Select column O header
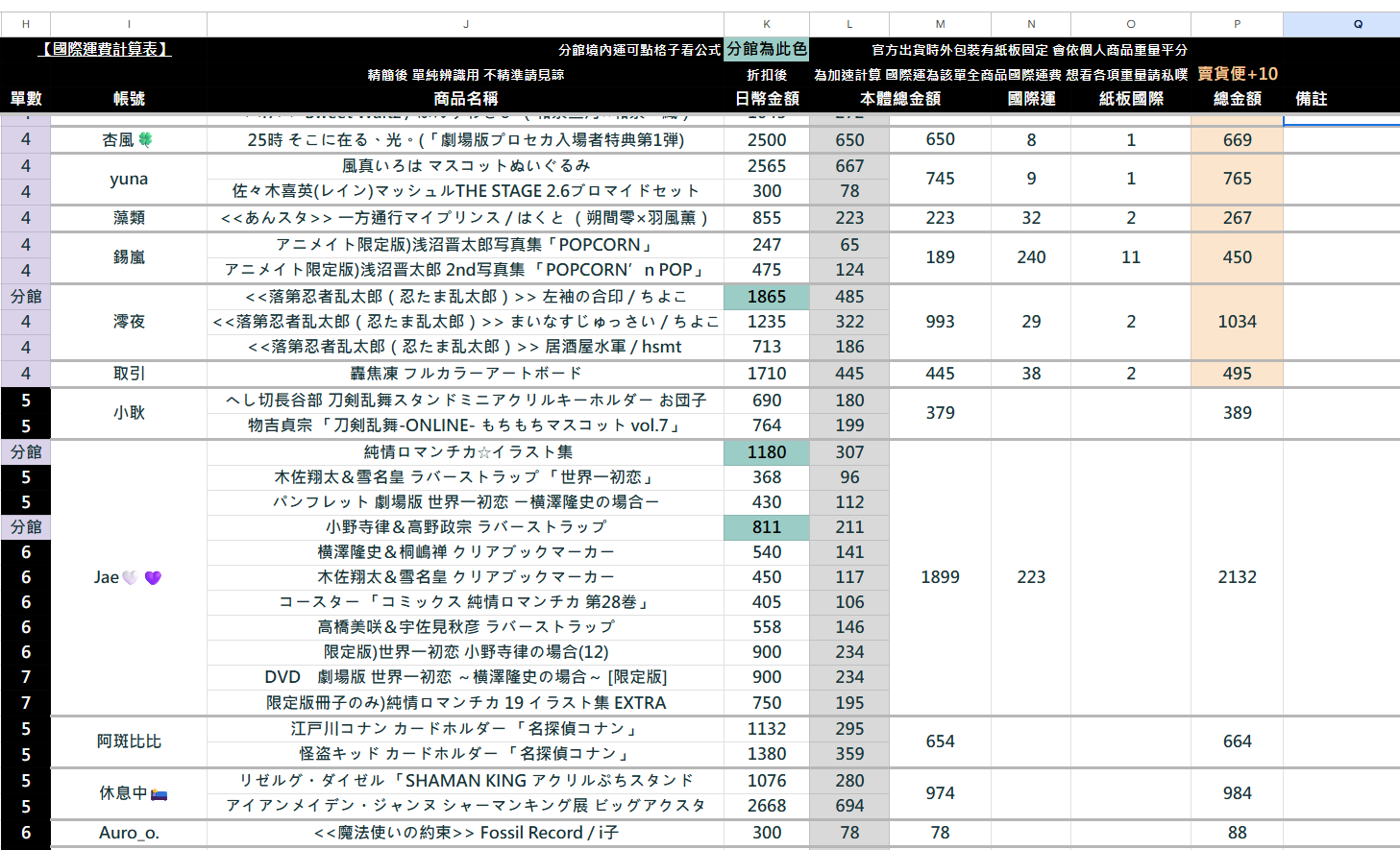Viewport: 1400px width, 850px height. click(1131, 24)
